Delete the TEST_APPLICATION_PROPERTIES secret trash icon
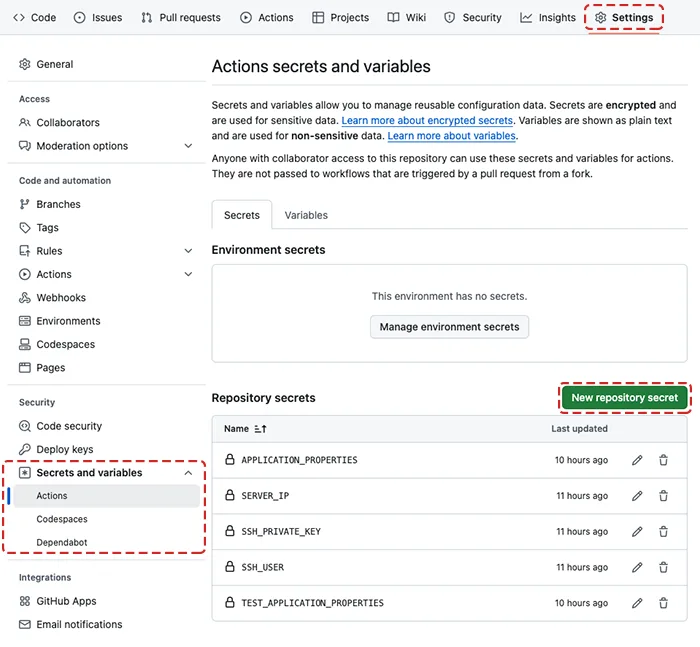The height and width of the screenshot is (647, 700). [x=663, y=603]
